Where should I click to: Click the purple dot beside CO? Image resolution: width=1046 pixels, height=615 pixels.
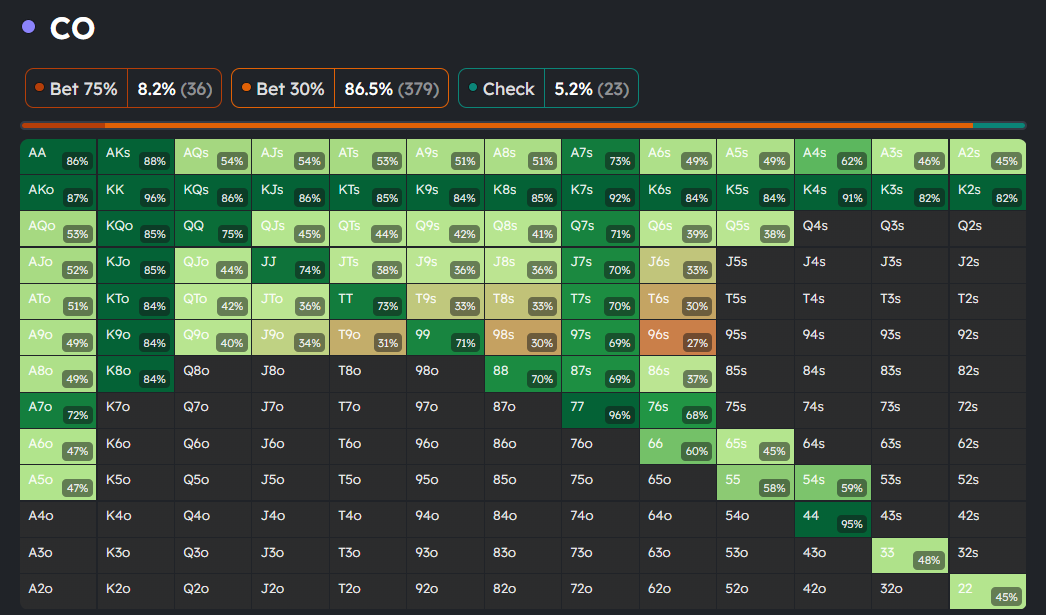[x=28, y=27]
